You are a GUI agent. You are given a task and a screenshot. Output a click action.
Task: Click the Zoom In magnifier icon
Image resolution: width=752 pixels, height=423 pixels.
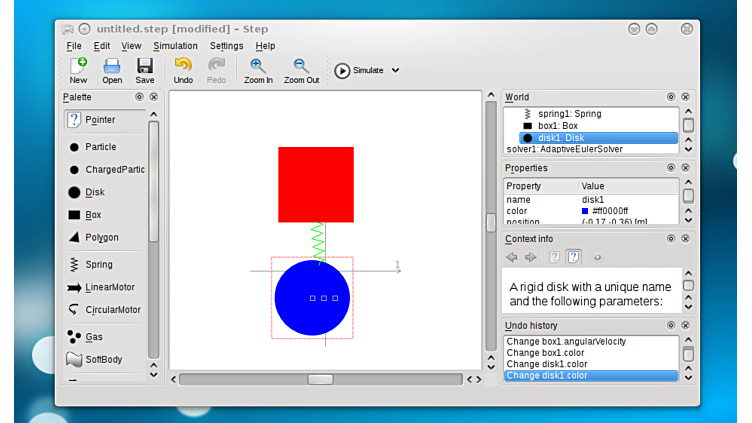258,67
